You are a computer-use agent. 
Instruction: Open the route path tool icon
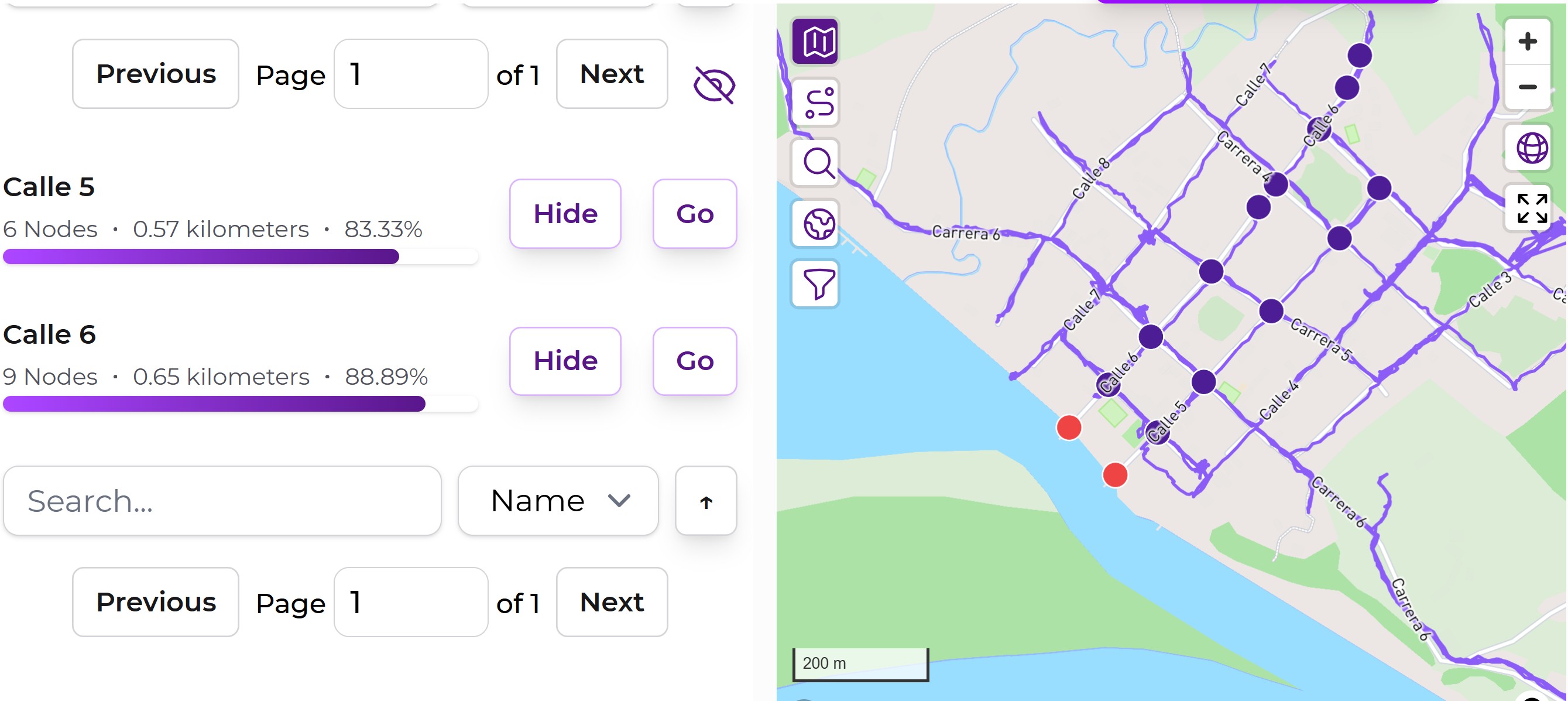[816, 102]
